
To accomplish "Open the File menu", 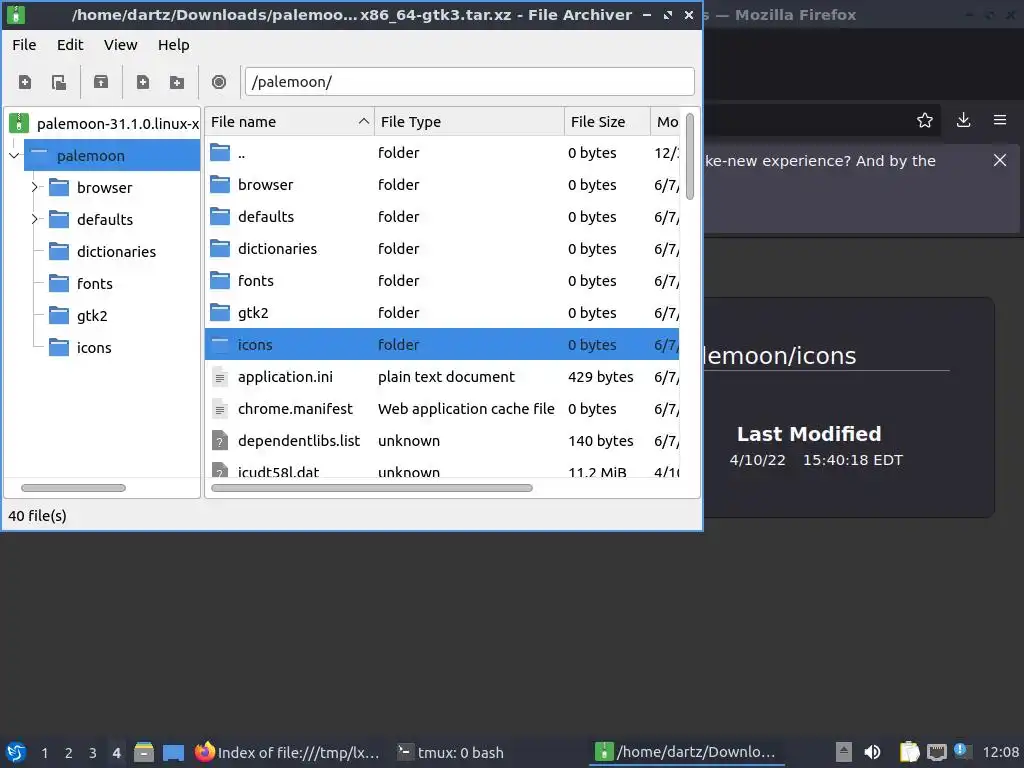I will [x=24, y=45].
